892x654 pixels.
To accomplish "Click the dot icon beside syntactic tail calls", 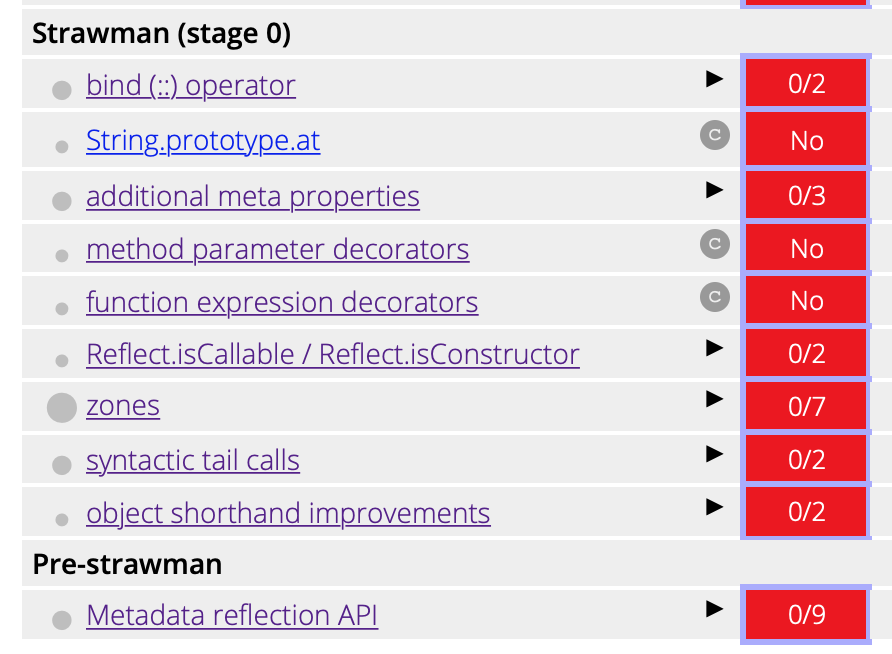I will click(x=61, y=464).
